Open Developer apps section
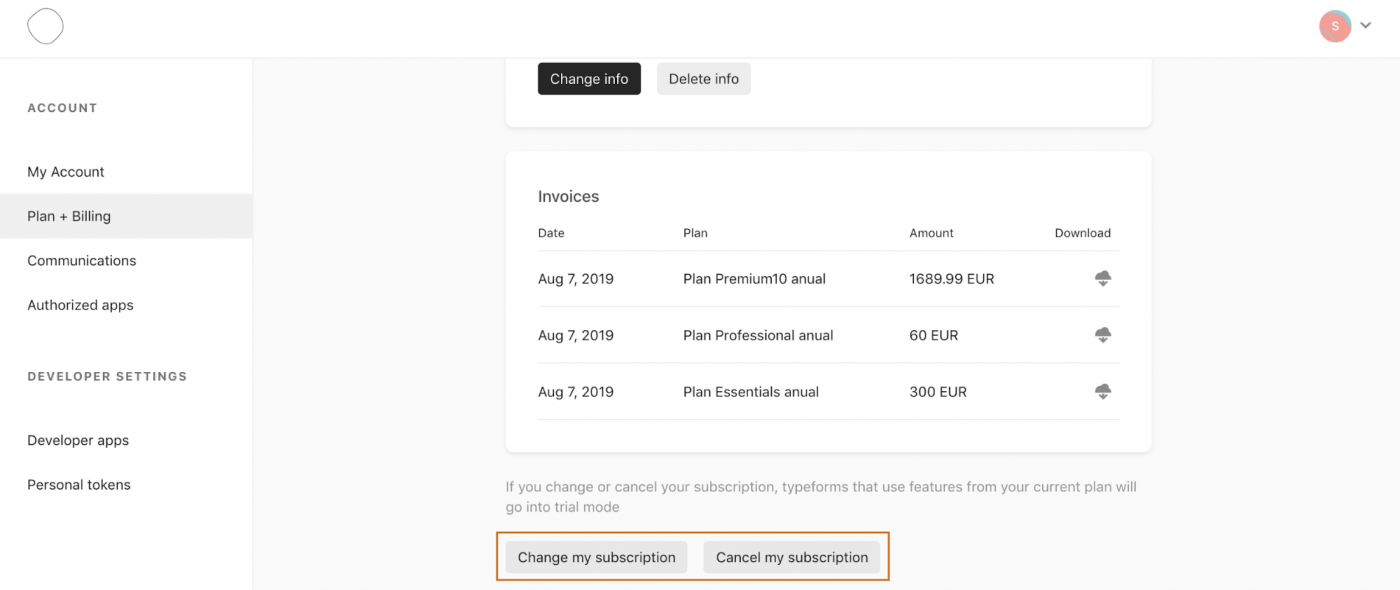 (x=78, y=441)
